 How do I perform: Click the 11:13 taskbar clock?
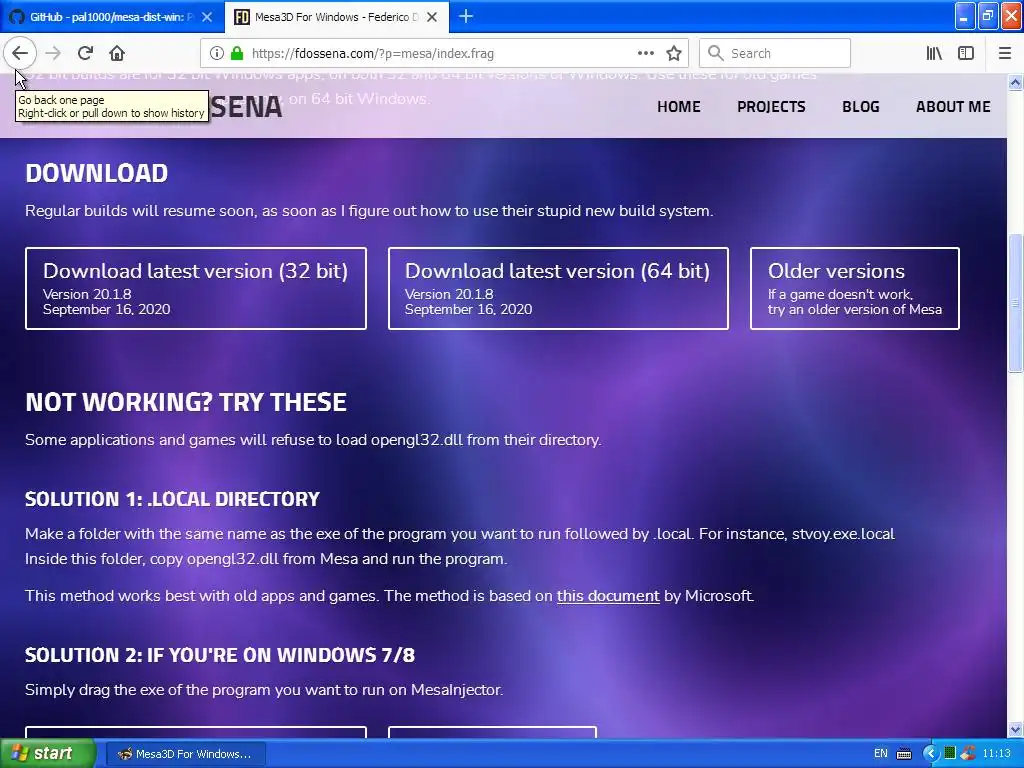pyautogui.click(x=997, y=754)
